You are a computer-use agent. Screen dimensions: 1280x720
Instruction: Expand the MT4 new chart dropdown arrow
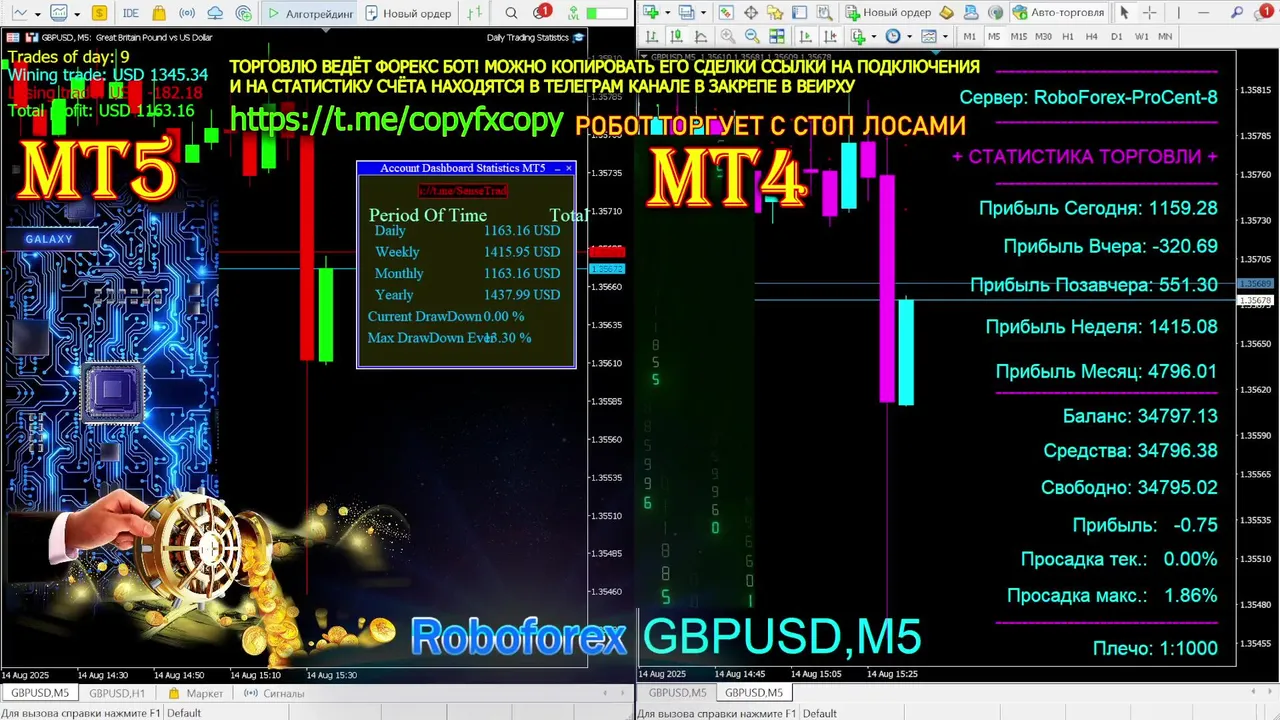coord(667,13)
